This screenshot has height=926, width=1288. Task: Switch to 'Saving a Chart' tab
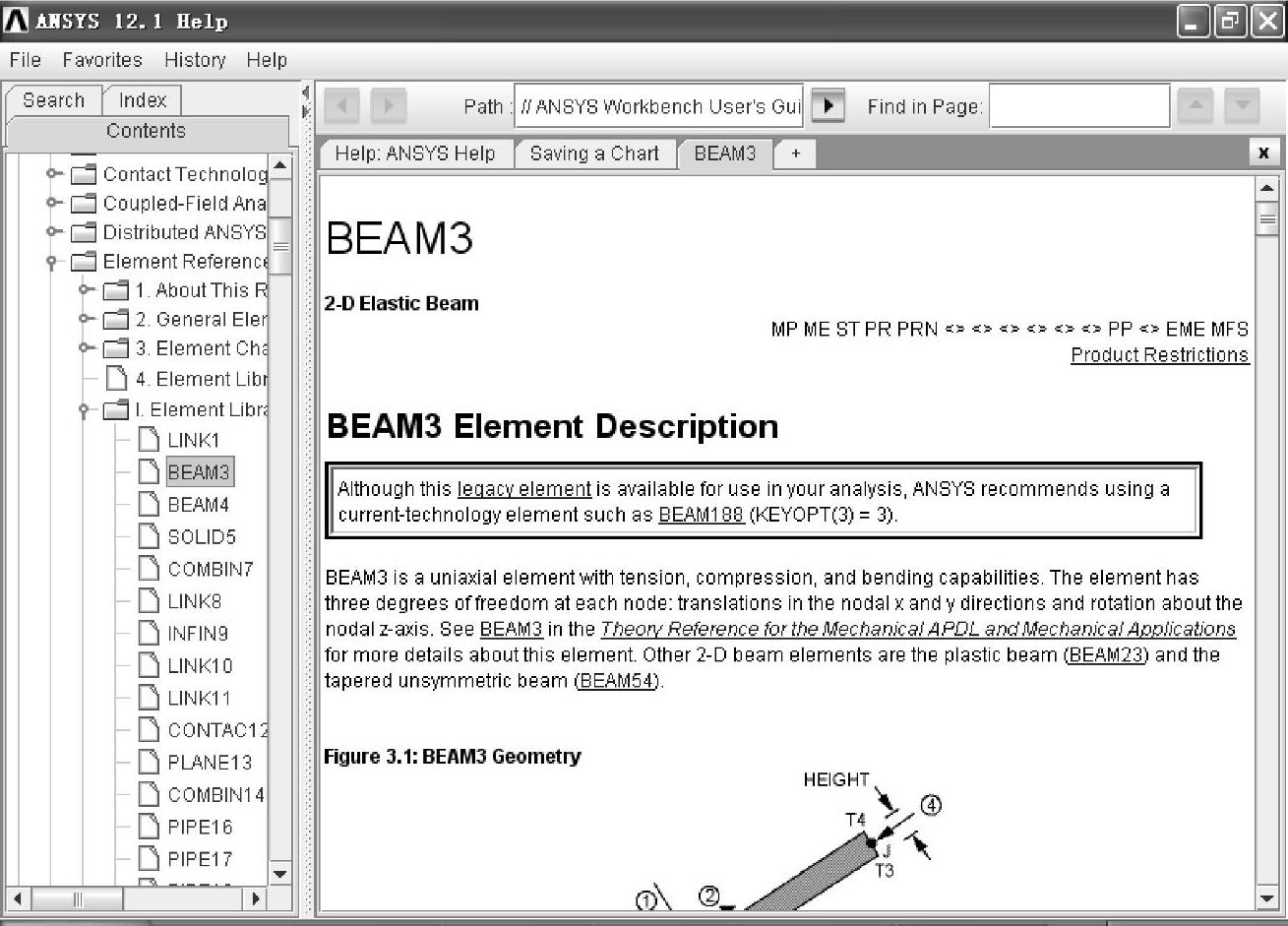(594, 154)
